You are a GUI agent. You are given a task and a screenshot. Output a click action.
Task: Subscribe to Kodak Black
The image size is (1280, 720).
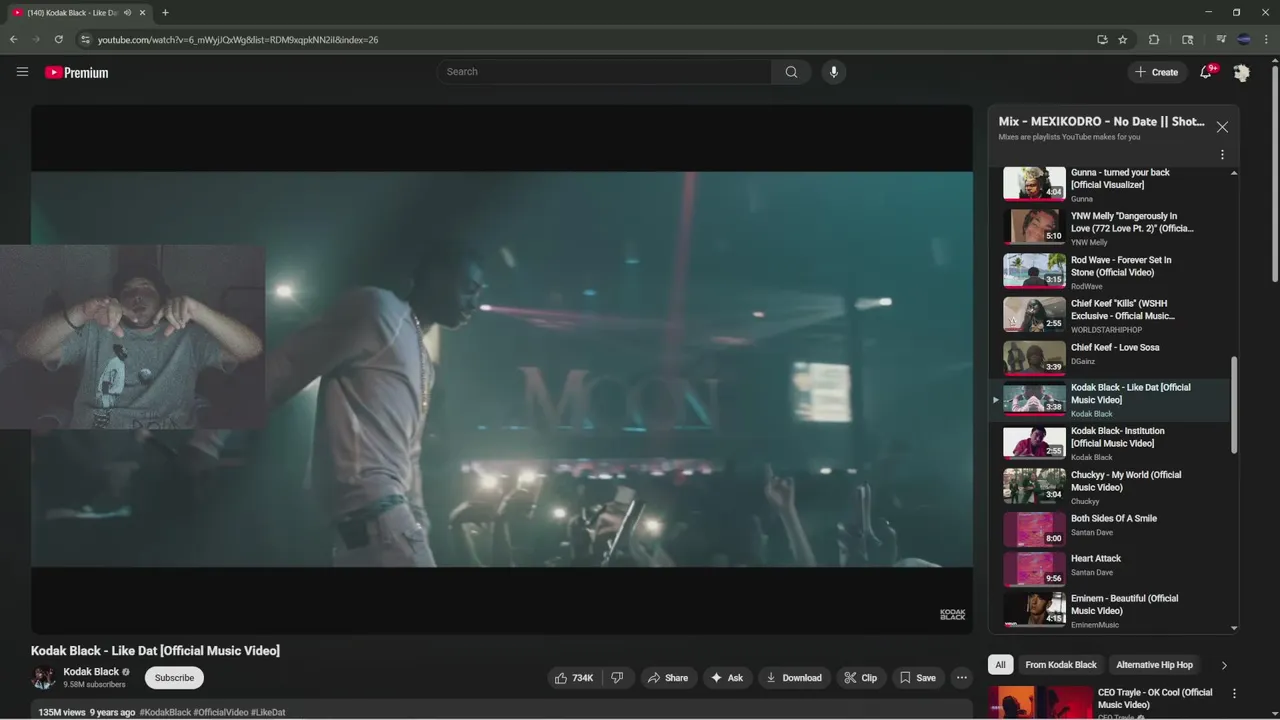(174, 678)
